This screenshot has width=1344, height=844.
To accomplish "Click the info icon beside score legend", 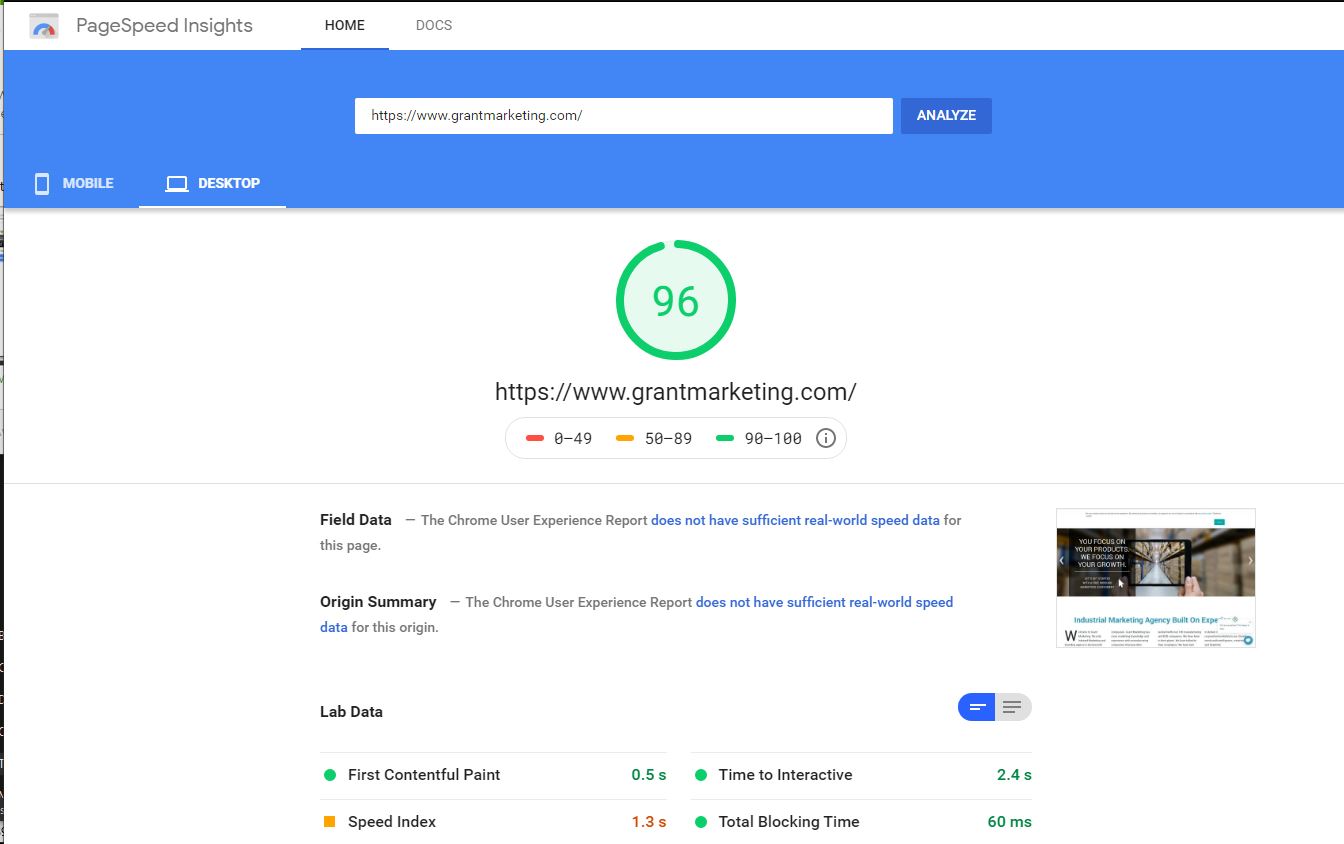I will click(825, 438).
